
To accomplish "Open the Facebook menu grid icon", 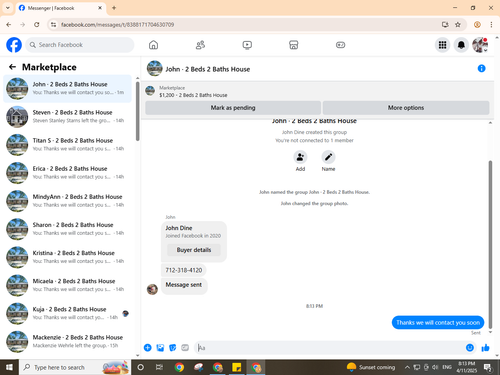I will (442, 45).
